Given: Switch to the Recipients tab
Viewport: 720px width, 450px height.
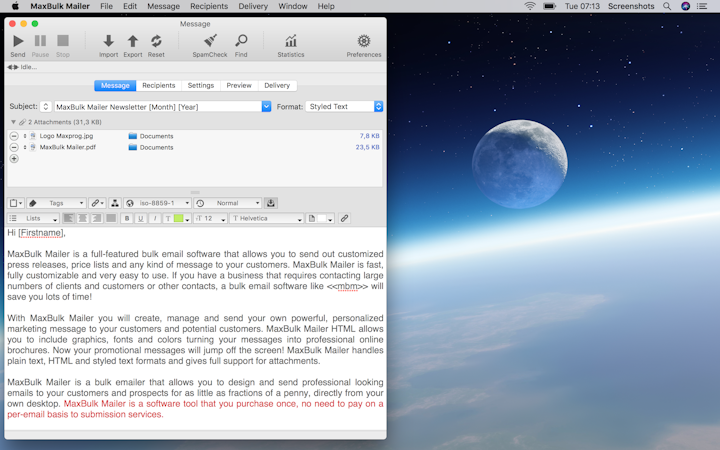Looking at the screenshot, I should click(x=158, y=85).
